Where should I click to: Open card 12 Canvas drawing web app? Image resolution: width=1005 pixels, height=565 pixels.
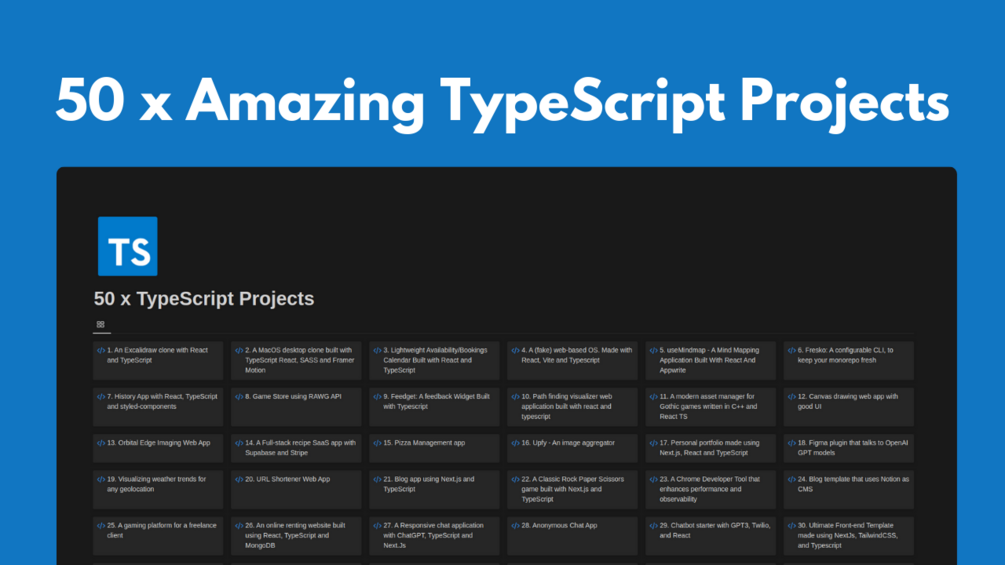click(x=849, y=407)
